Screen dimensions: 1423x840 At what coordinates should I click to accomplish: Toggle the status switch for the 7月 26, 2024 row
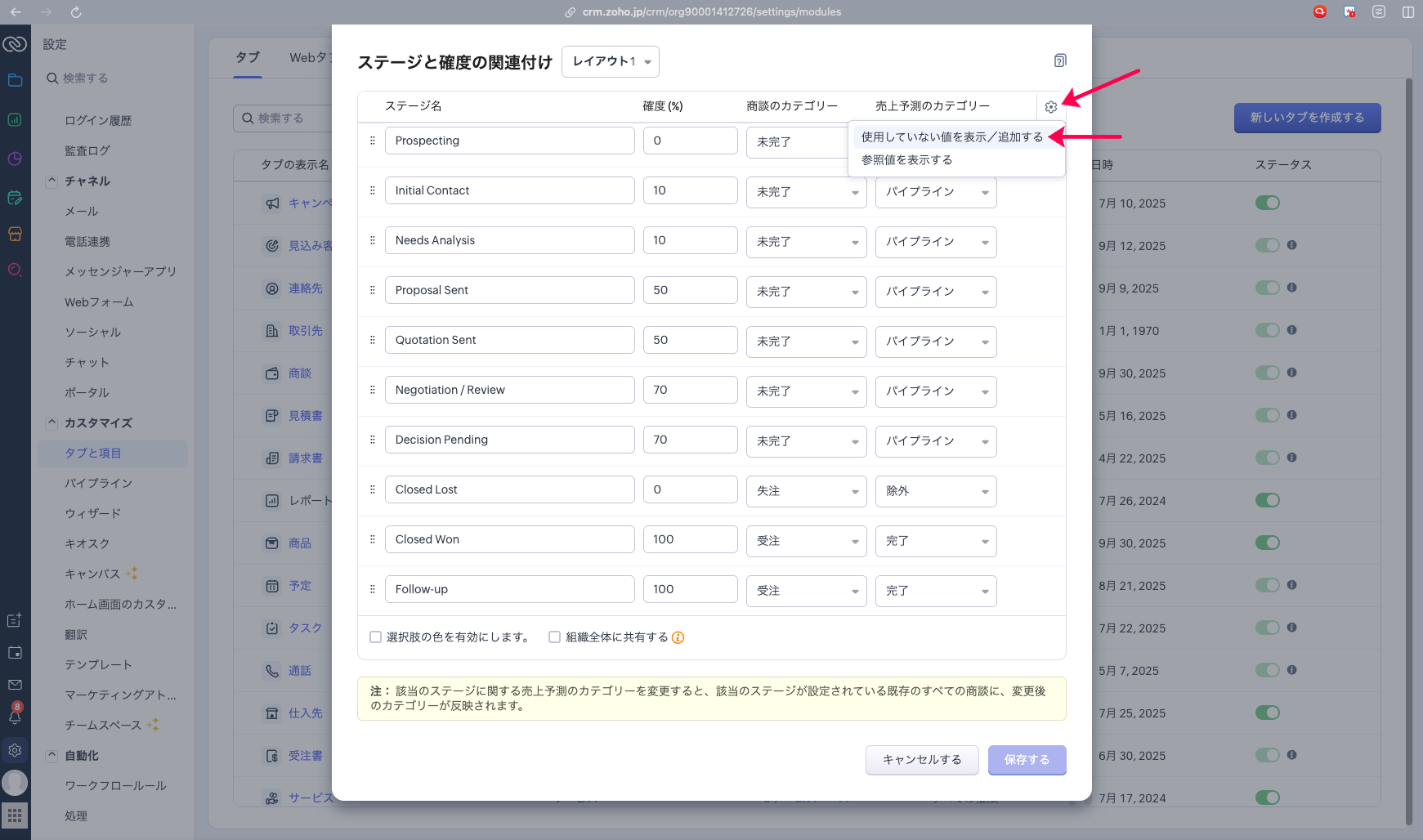point(1267,500)
